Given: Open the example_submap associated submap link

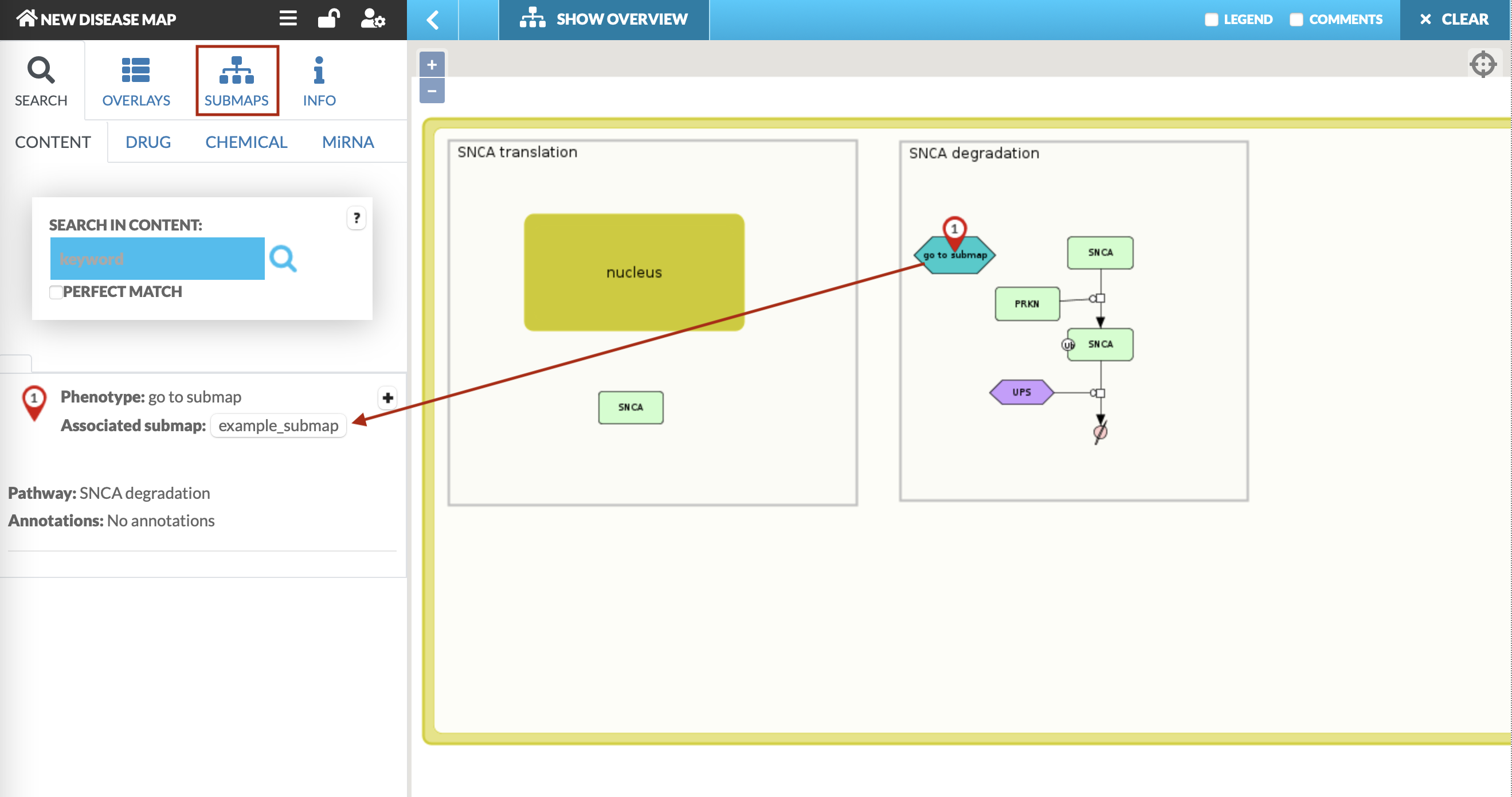Looking at the screenshot, I should click(278, 425).
